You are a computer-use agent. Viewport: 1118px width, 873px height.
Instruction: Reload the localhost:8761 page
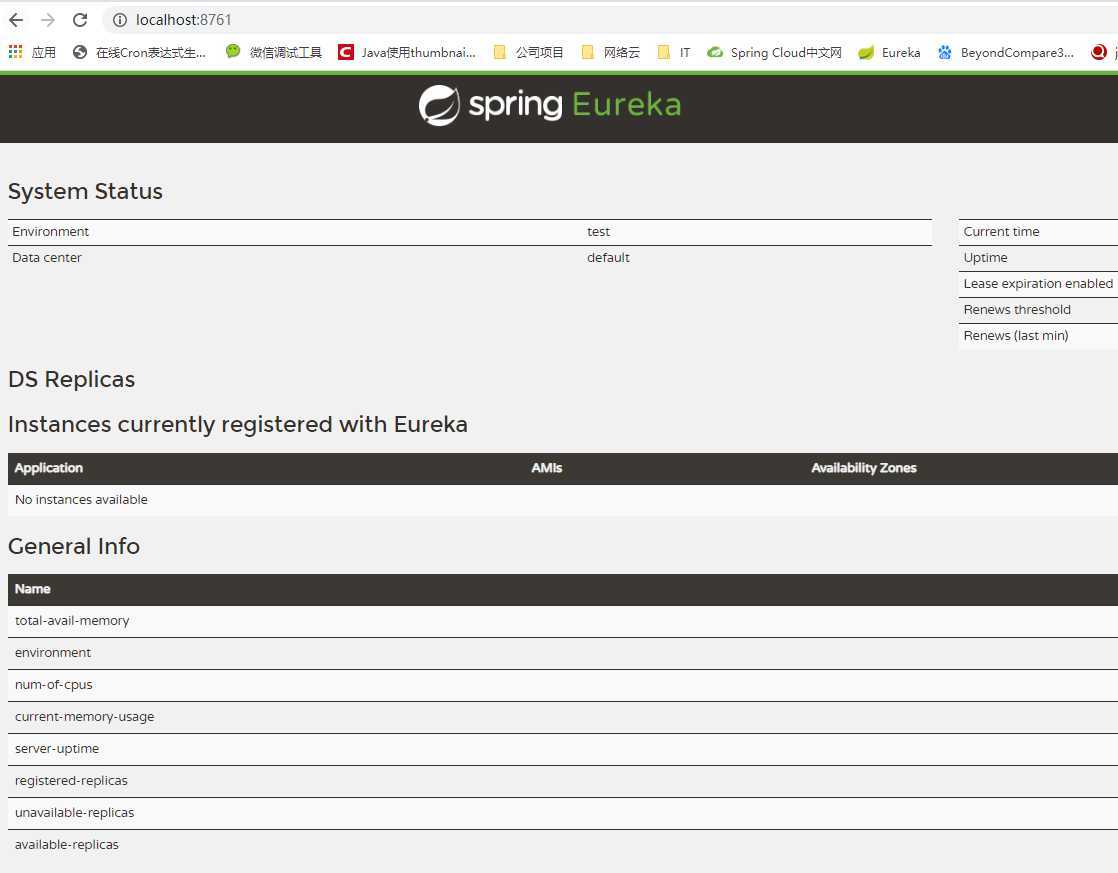click(80, 20)
